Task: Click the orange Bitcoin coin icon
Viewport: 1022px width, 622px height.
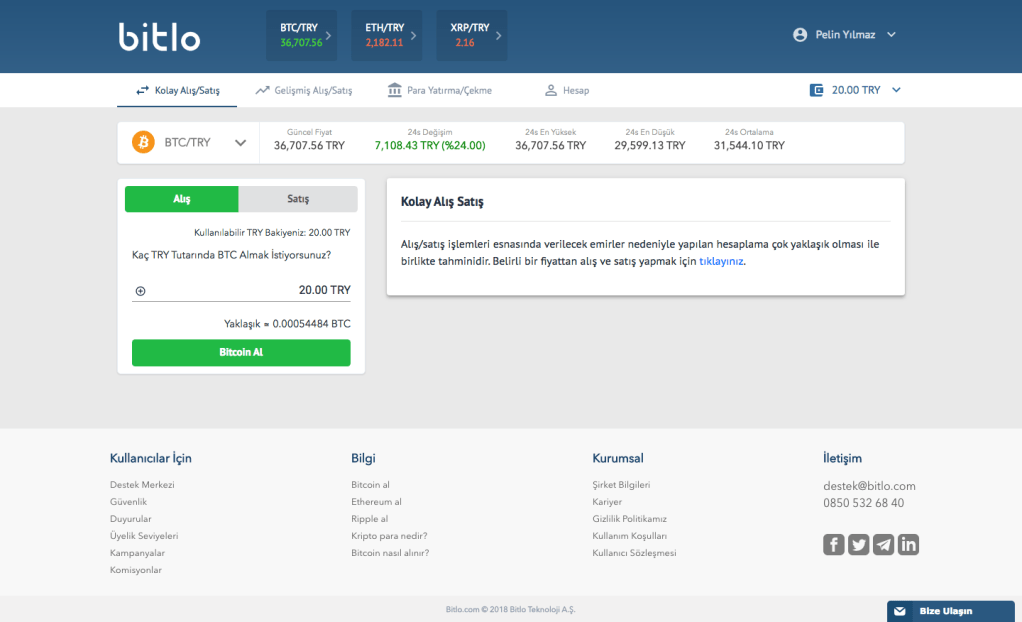Action: [x=144, y=143]
